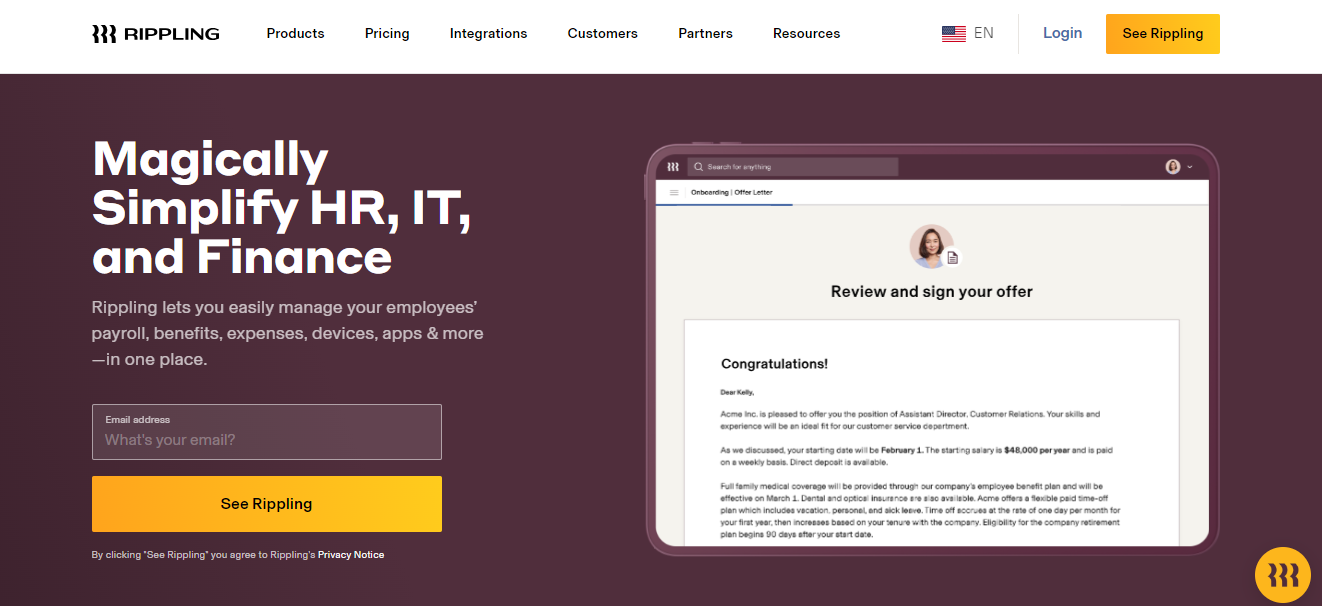Click the US flag language icon
Screen dimensions: 1322x606
[x=953, y=34]
